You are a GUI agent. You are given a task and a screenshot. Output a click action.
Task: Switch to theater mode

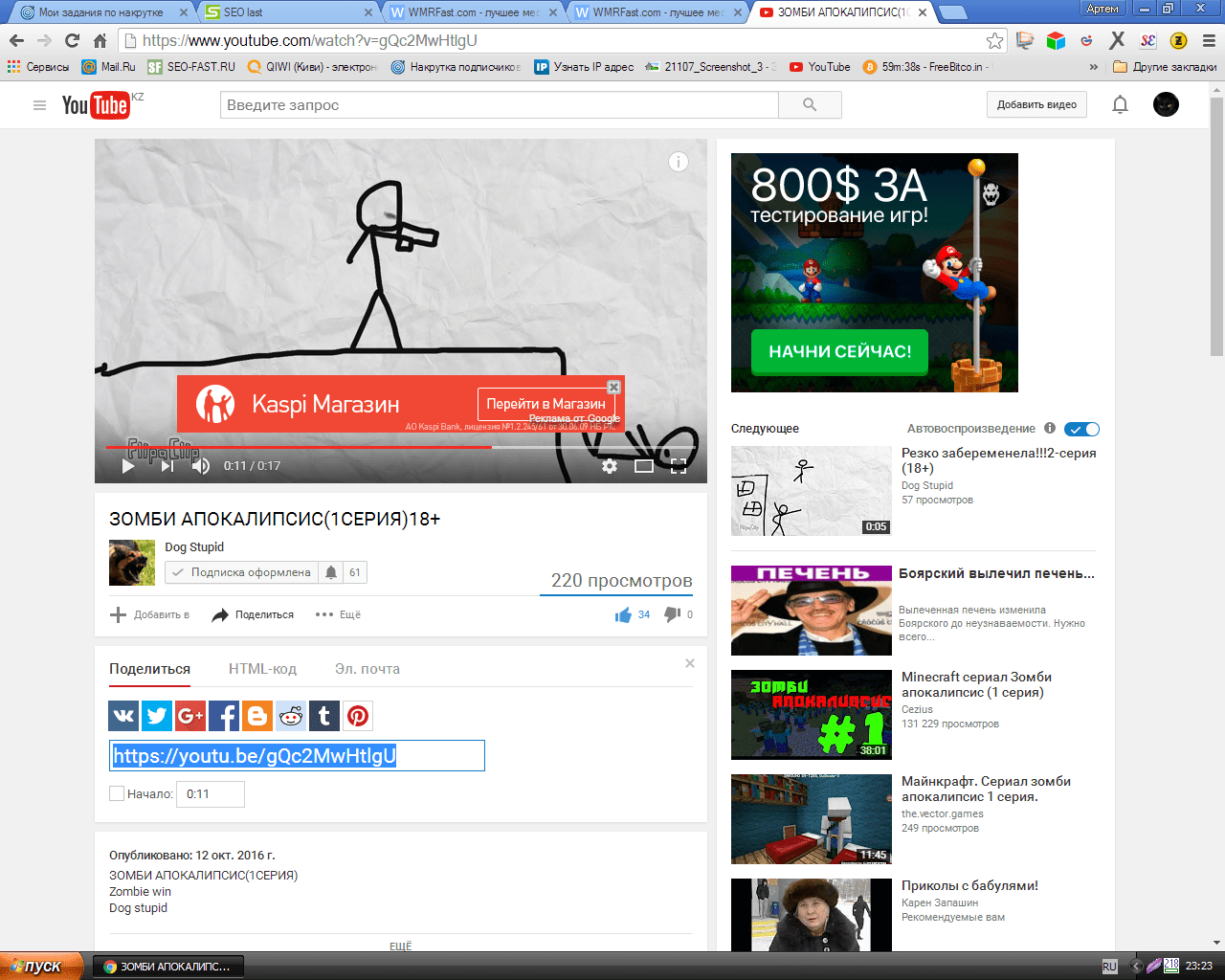click(644, 466)
